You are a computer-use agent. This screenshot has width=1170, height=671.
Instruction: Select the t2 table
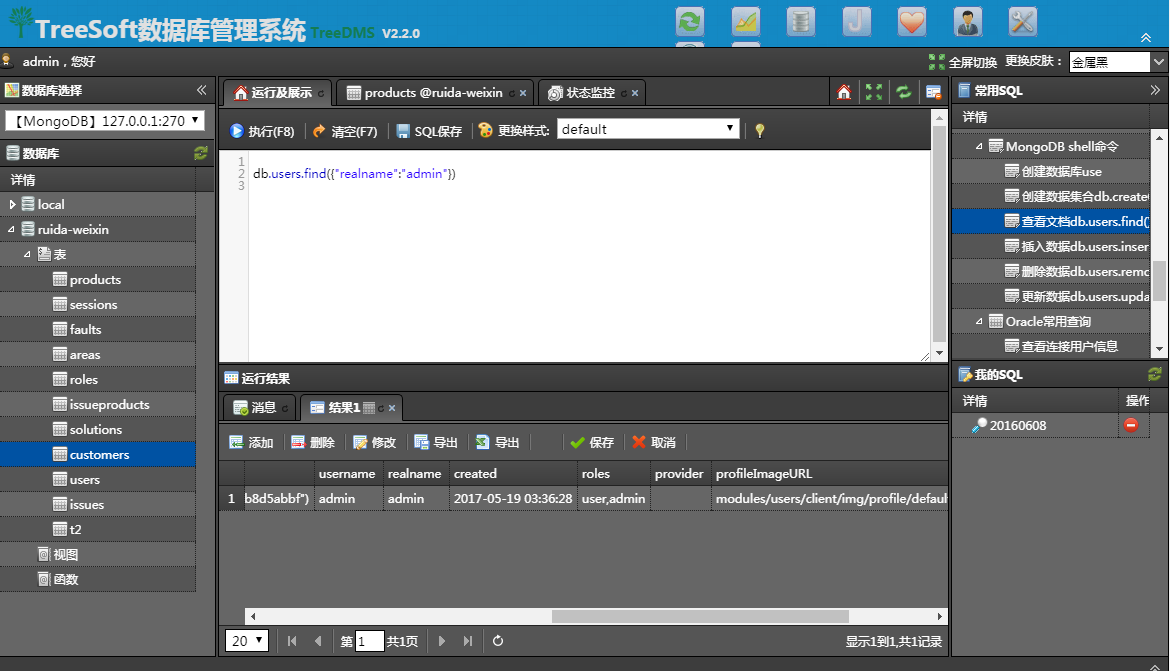[75, 530]
